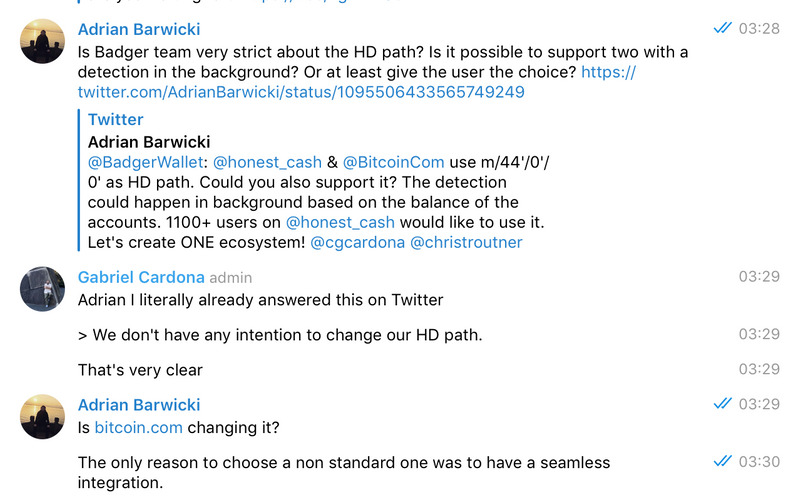Click the 03:29 timestamp of Gabriel's first message
This screenshot has height=501, width=800.
coord(759,277)
